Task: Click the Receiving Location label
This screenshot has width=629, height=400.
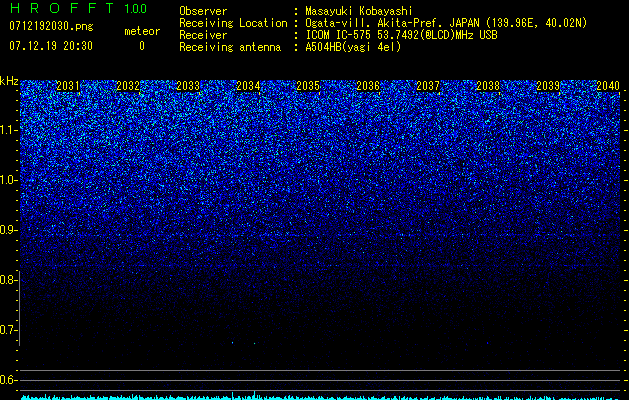Action: click(233, 23)
